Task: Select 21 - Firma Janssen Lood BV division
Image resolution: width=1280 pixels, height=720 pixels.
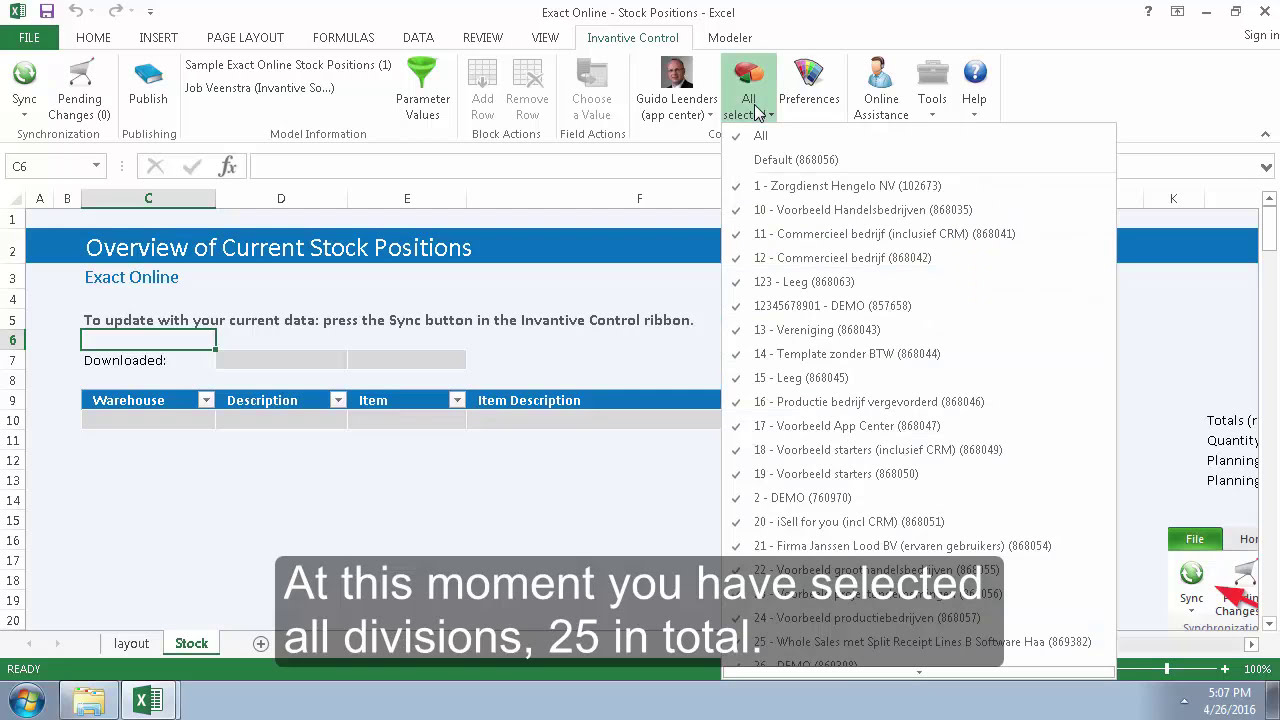Action: pyautogui.click(x=918, y=546)
